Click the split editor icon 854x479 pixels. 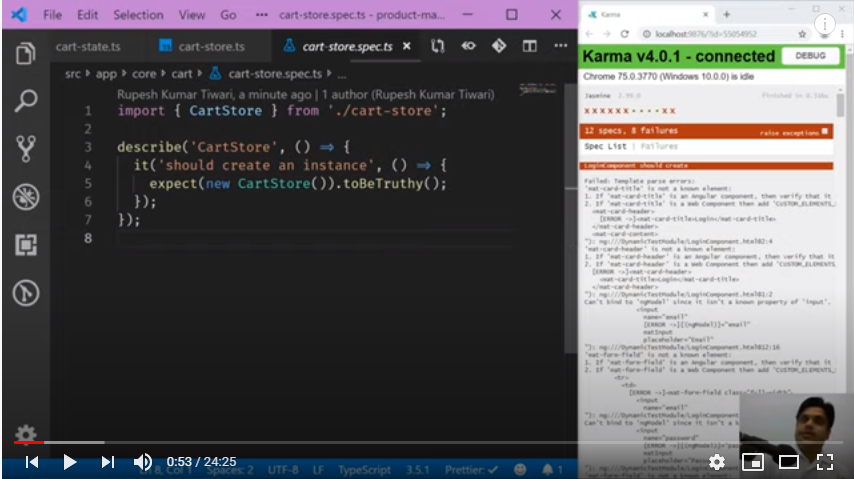pyautogui.click(x=530, y=46)
